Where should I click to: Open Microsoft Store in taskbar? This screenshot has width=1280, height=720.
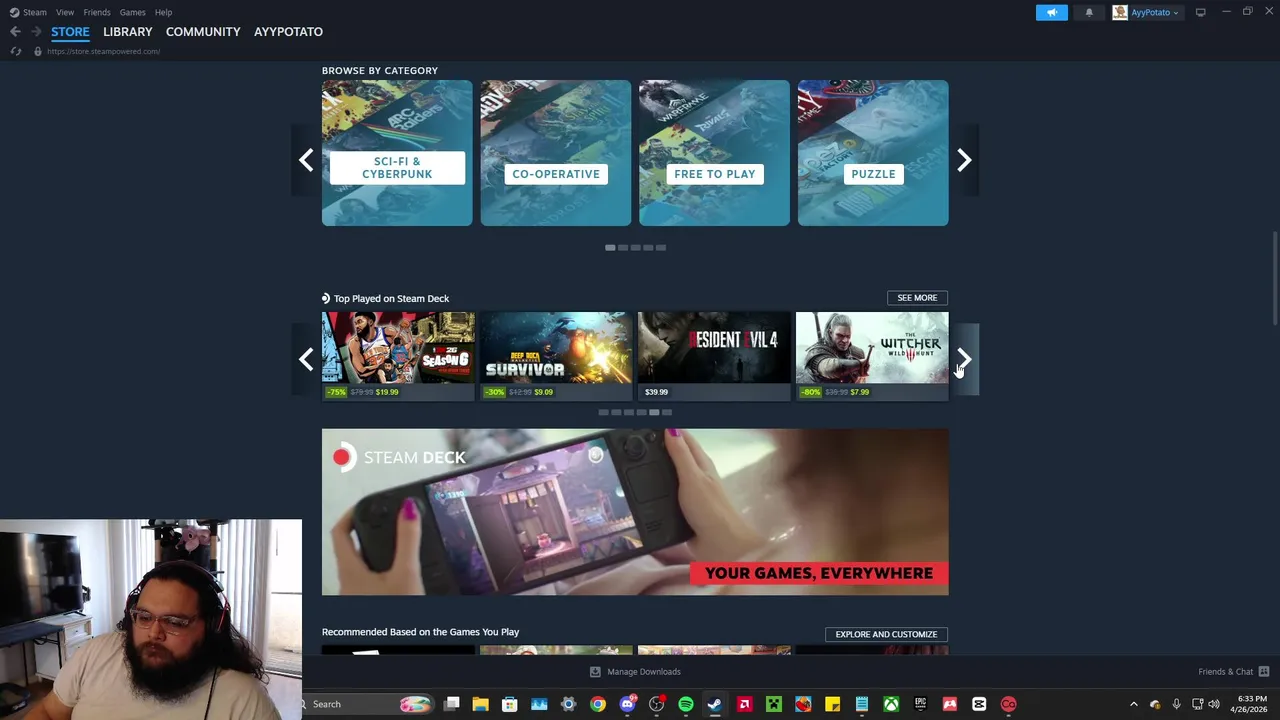[509, 704]
